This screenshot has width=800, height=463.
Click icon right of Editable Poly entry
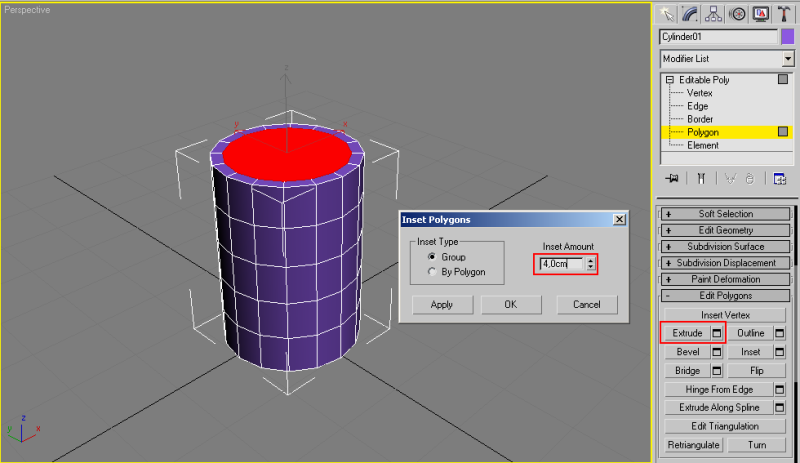coord(783,79)
